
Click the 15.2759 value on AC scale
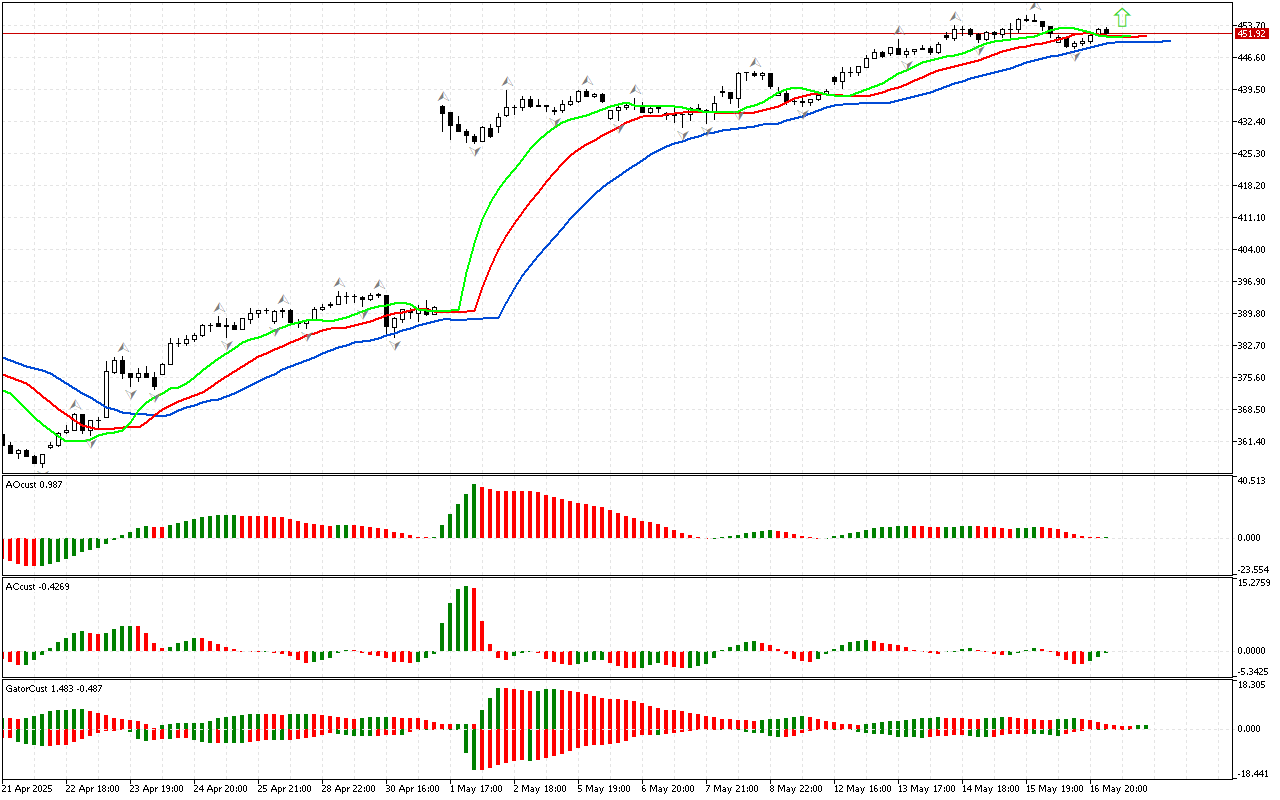1254,582
